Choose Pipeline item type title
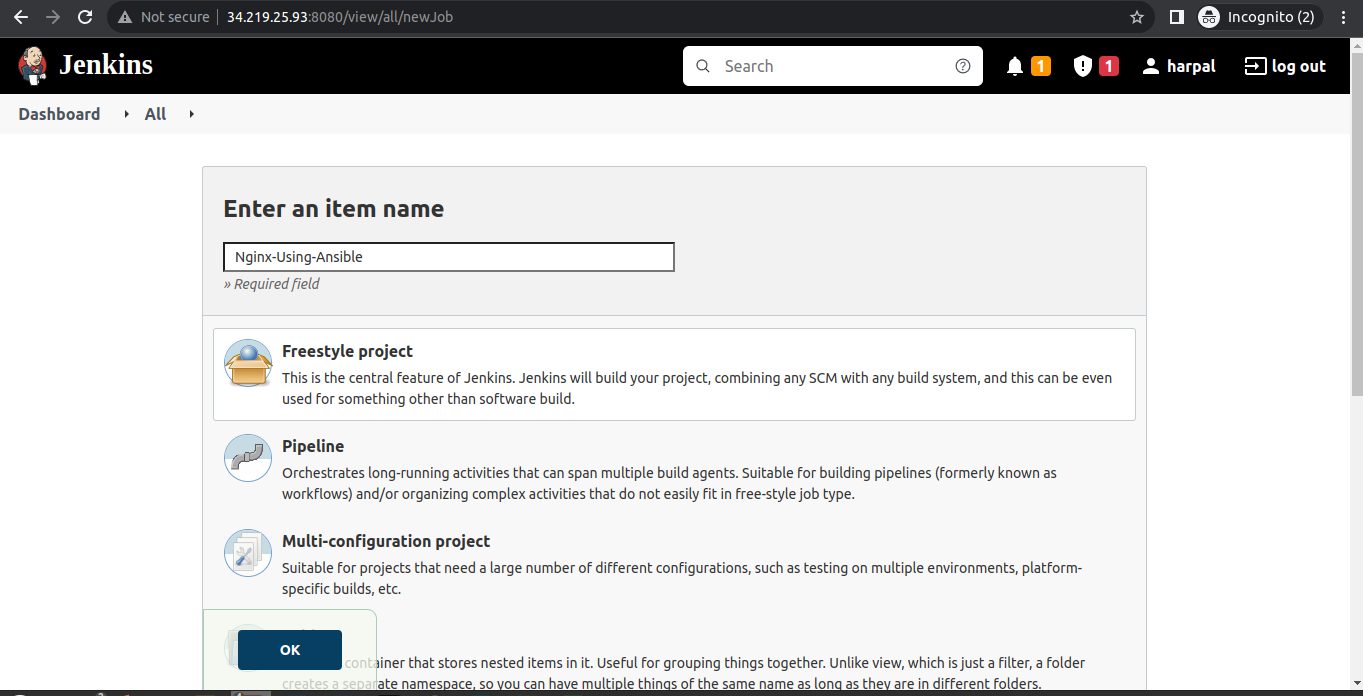Image resolution: width=1363 pixels, height=696 pixels. (313, 446)
